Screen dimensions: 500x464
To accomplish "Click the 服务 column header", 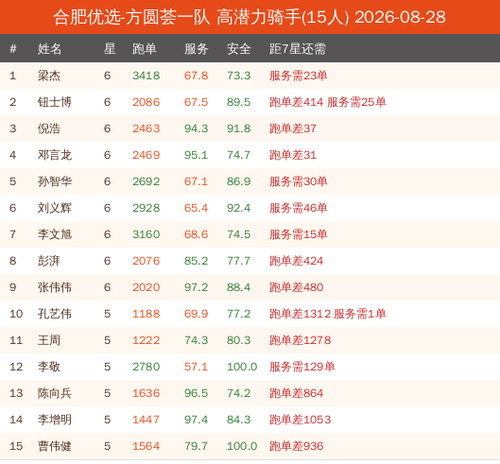I will [x=196, y=49].
